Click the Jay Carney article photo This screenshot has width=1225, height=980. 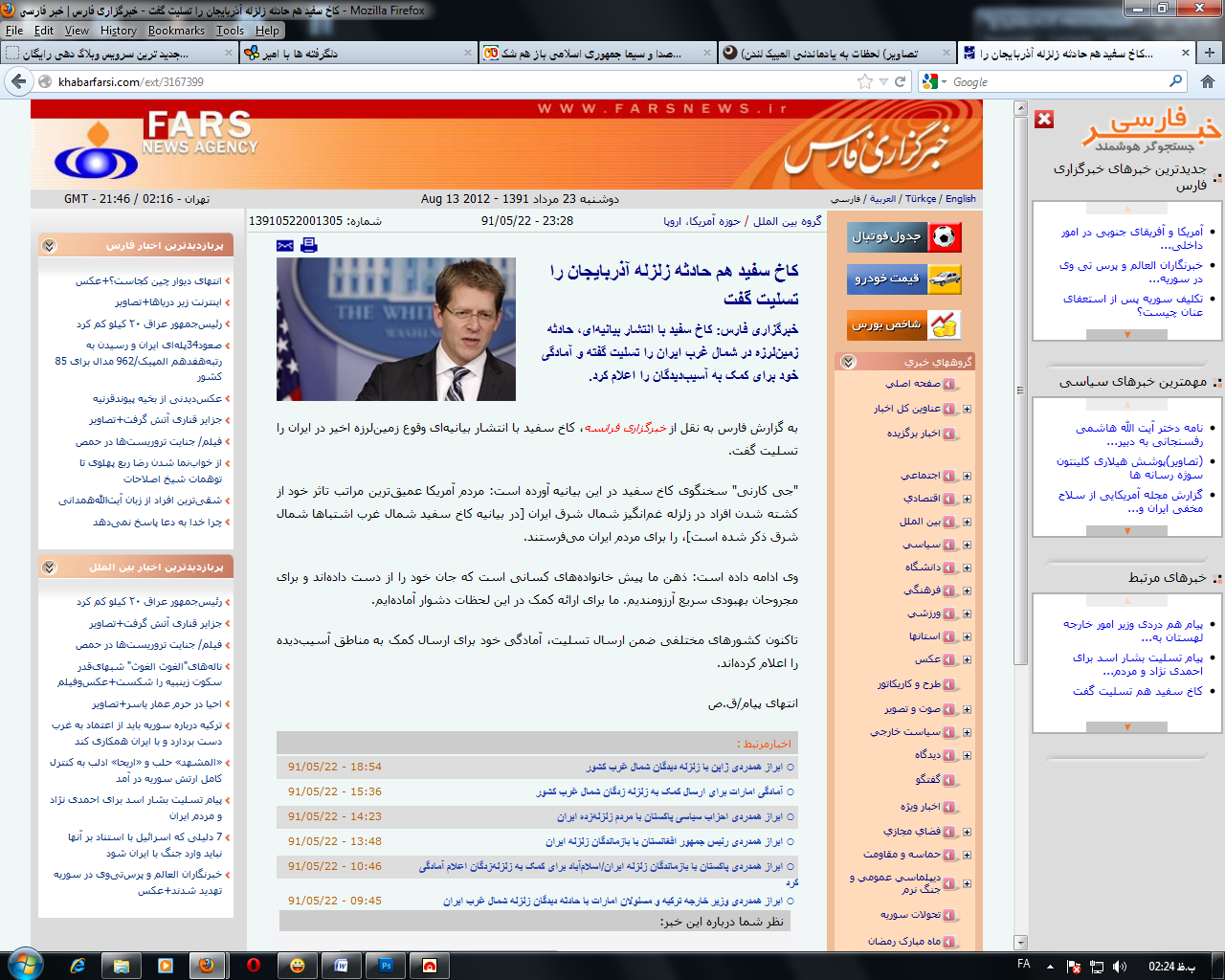pos(396,329)
